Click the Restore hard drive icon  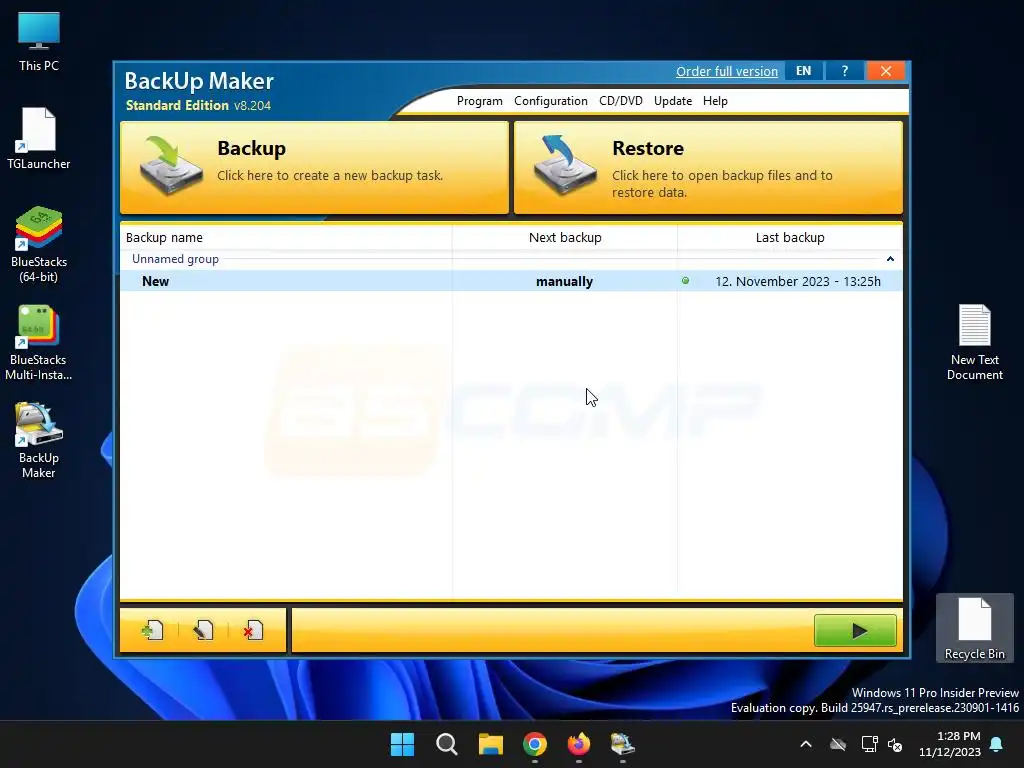coord(565,166)
